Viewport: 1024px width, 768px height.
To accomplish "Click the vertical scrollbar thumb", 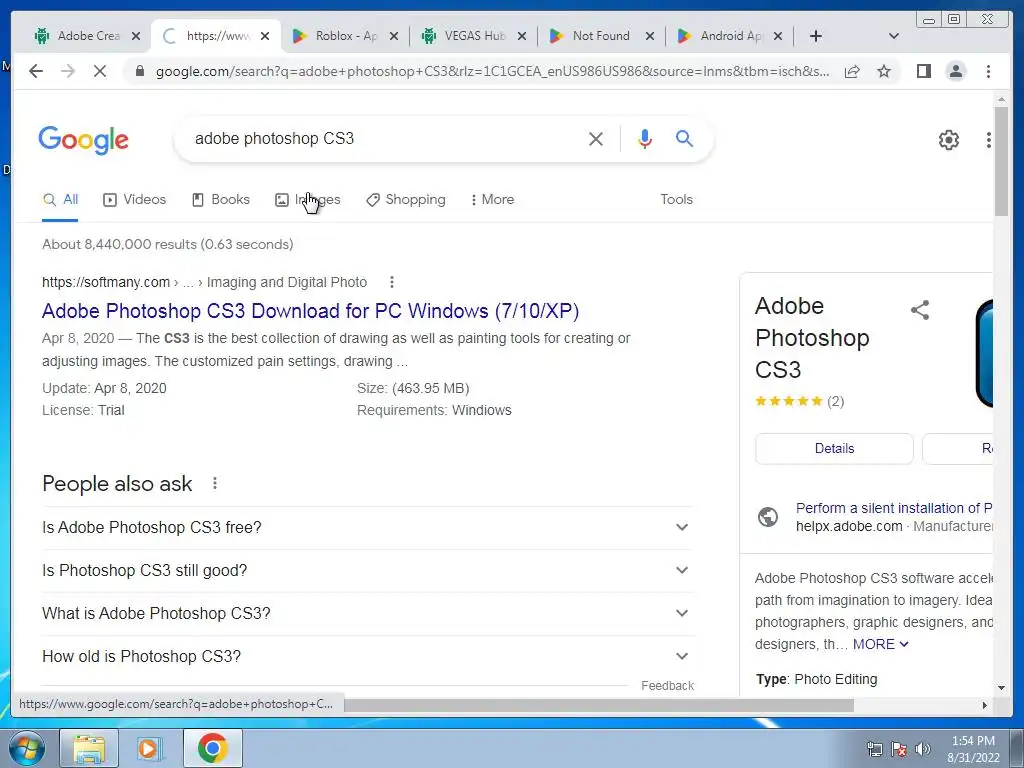I will point(1001,161).
